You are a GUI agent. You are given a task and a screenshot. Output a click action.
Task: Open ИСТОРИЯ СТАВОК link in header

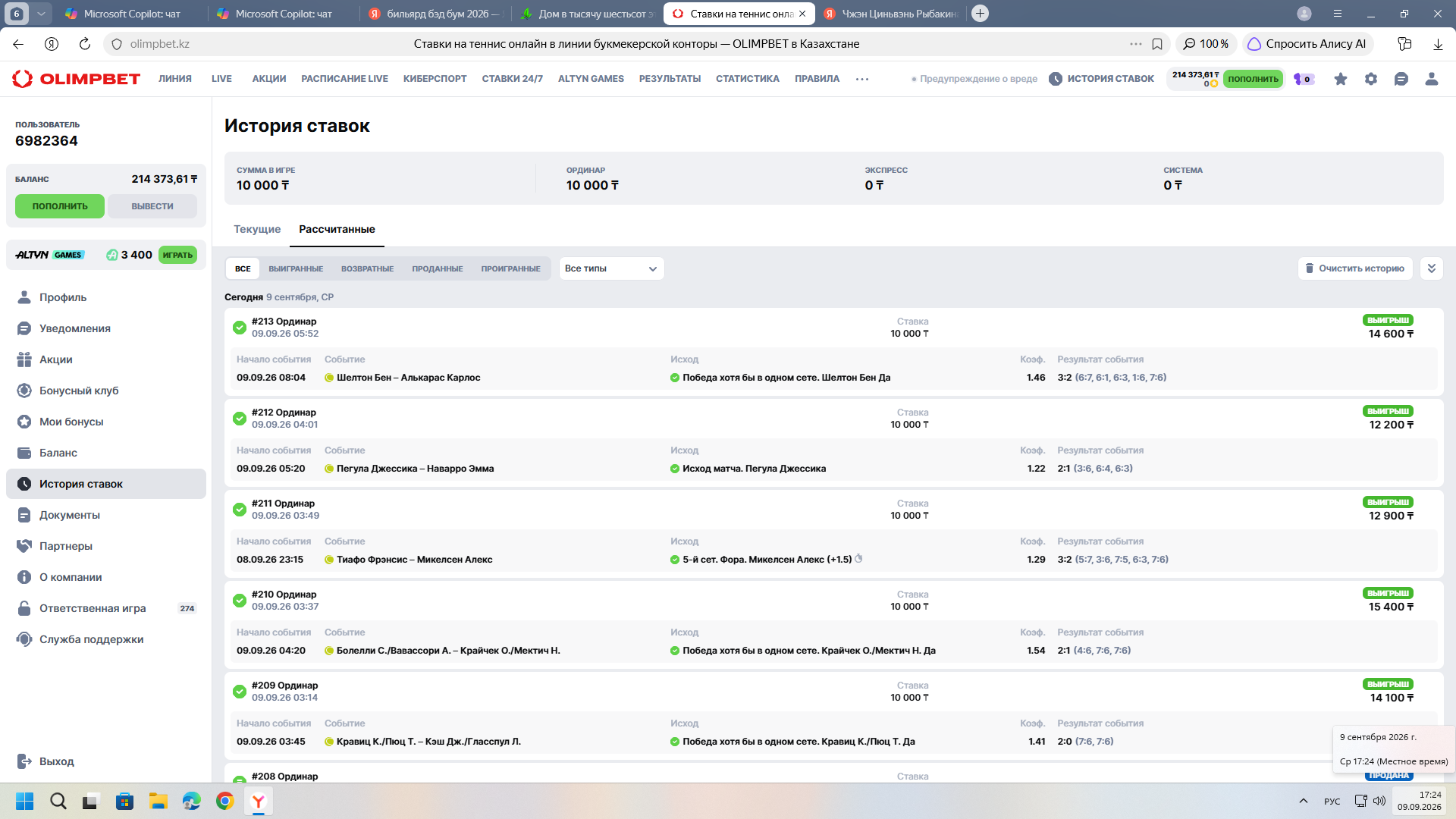[x=1101, y=79]
